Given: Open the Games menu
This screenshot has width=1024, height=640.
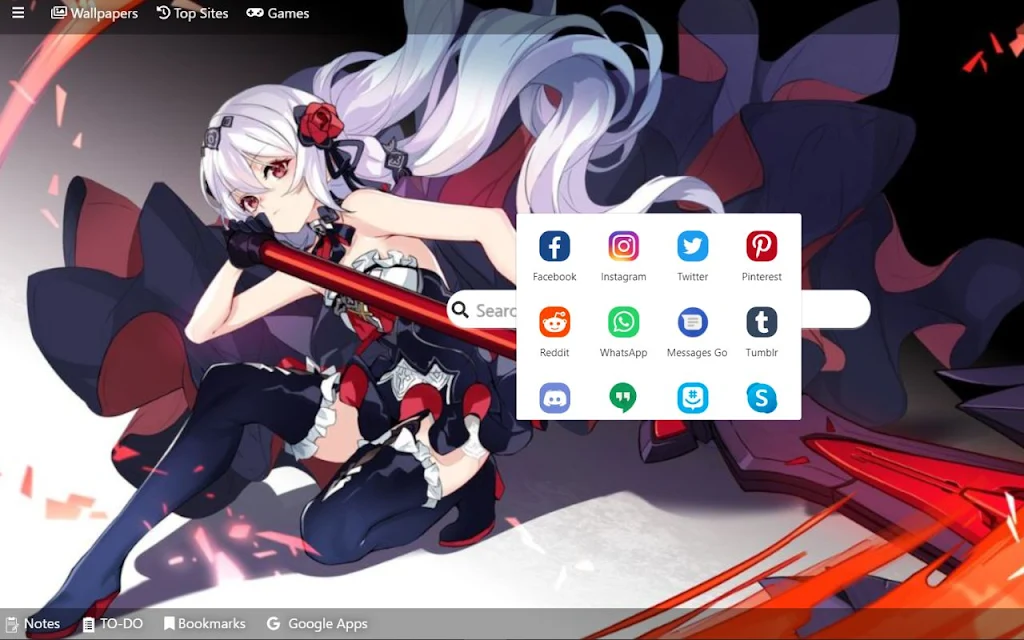Looking at the screenshot, I should [278, 13].
